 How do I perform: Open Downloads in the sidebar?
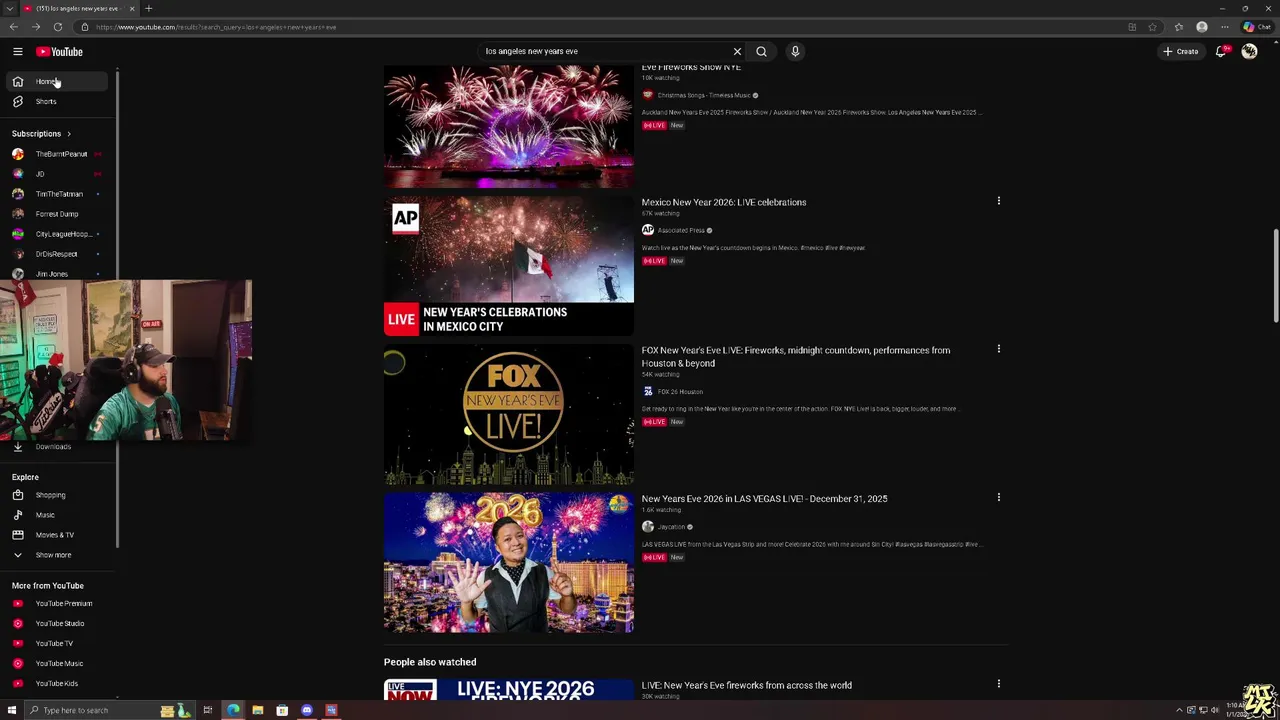point(58,447)
